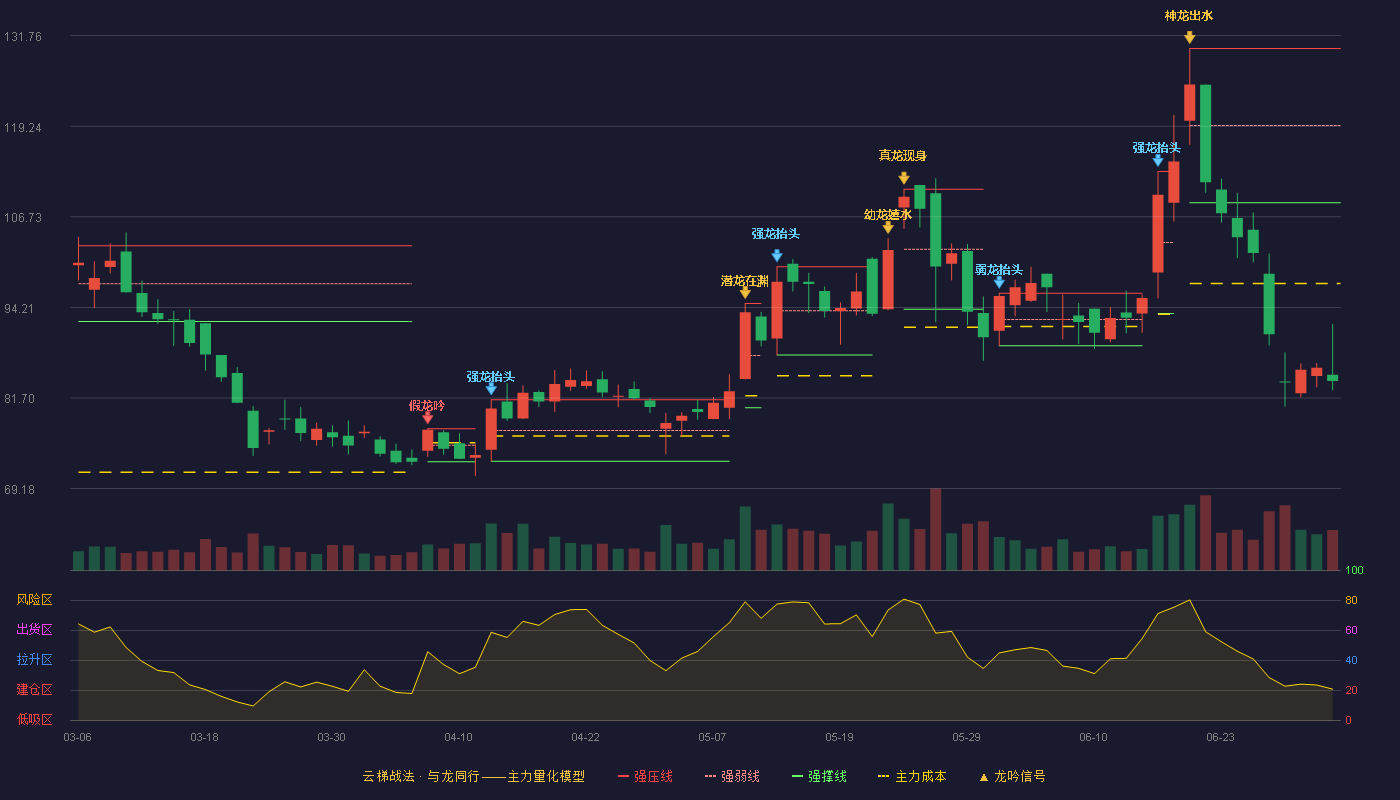Click the 拉升区 zone label
This screenshot has width=1400, height=800.
pos(34,660)
